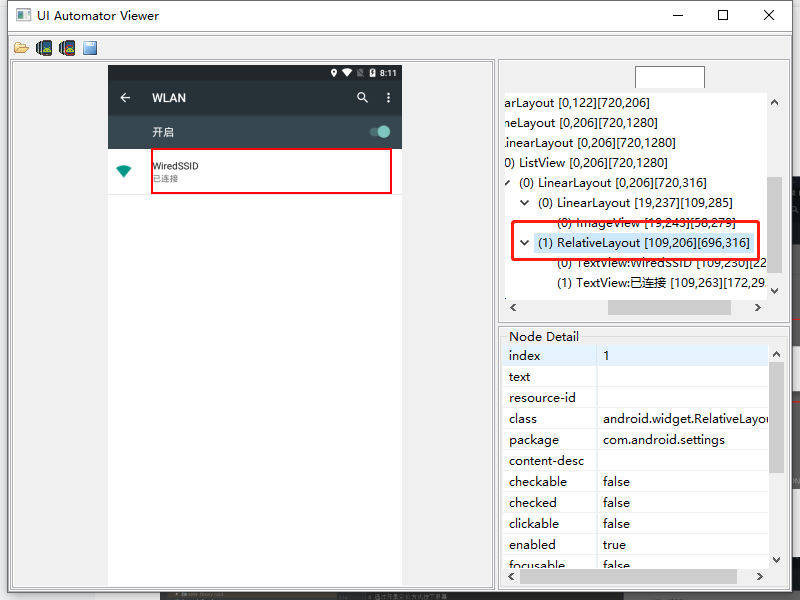Select the text row in Node Detail
800x600 pixels.
coord(636,377)
